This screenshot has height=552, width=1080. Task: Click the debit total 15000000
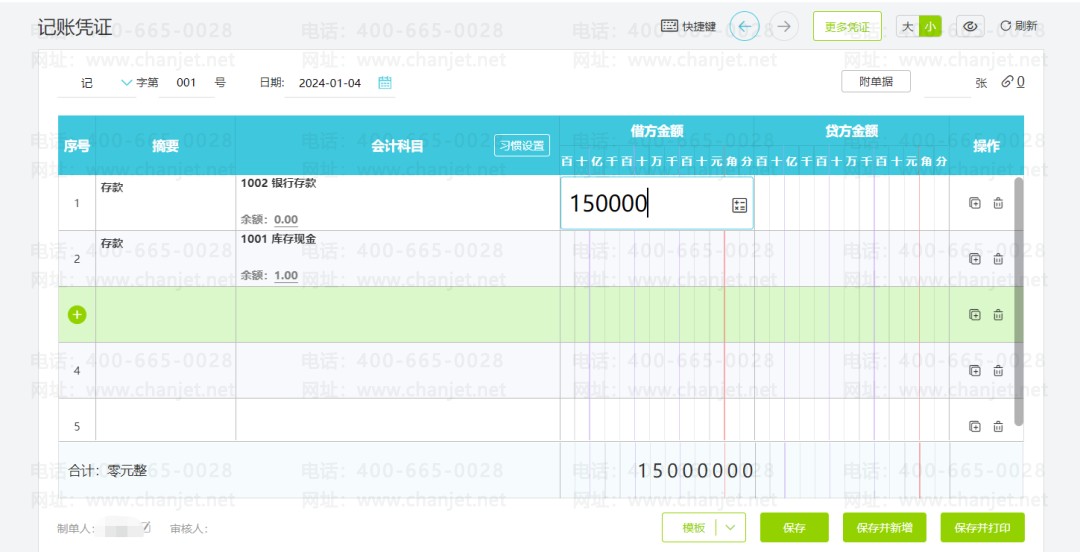[x=696, y=471]
